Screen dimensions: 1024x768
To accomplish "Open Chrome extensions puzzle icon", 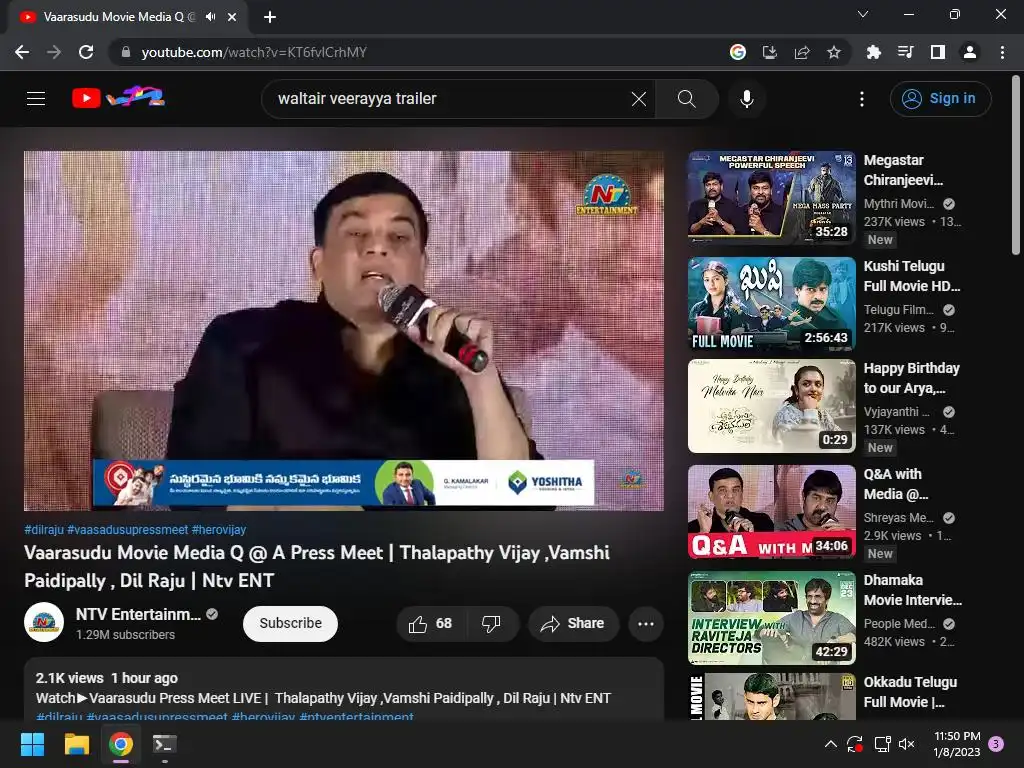I will (873, 52).
